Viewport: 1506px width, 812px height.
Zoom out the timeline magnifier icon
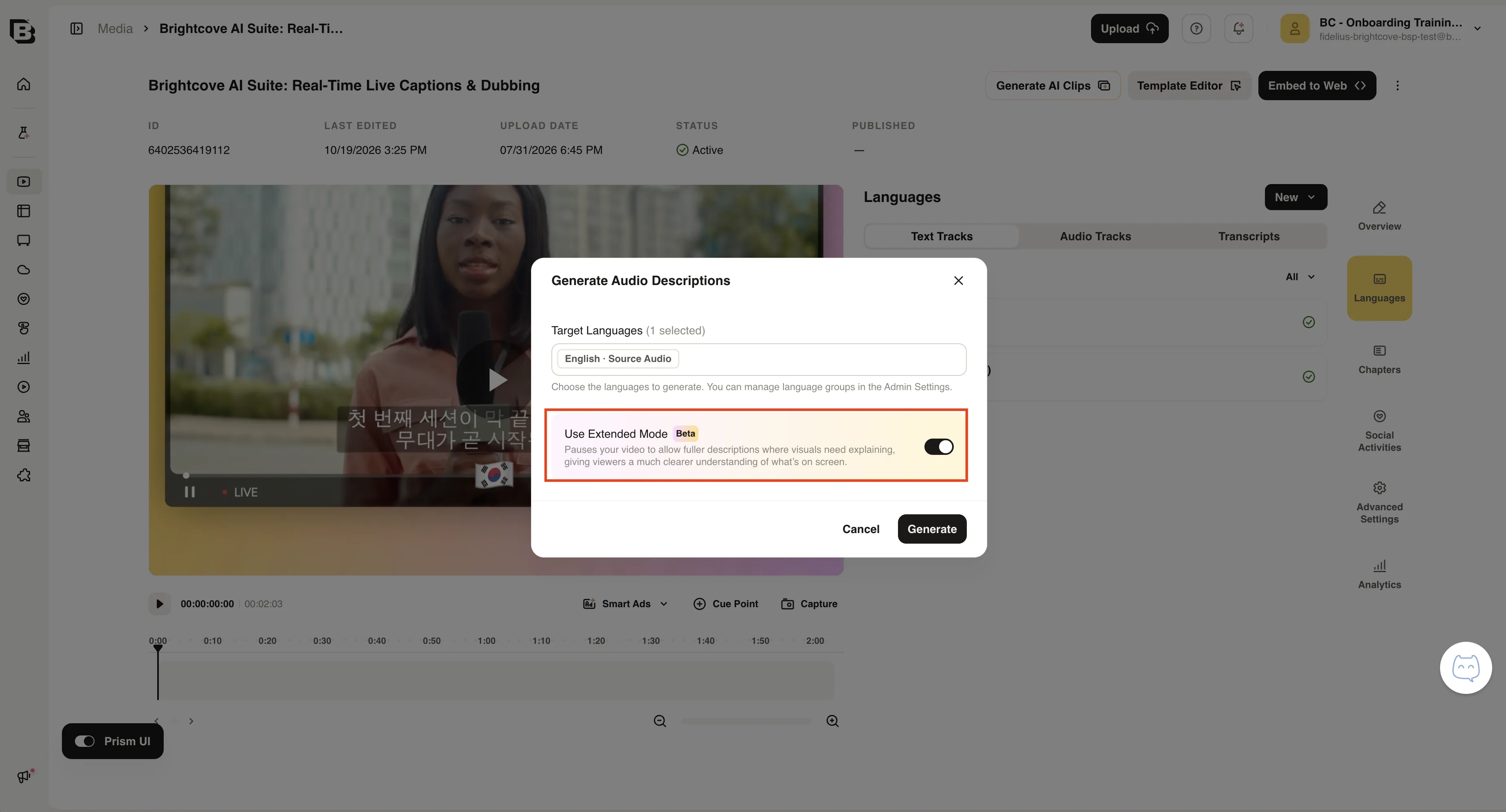(660, 721)
